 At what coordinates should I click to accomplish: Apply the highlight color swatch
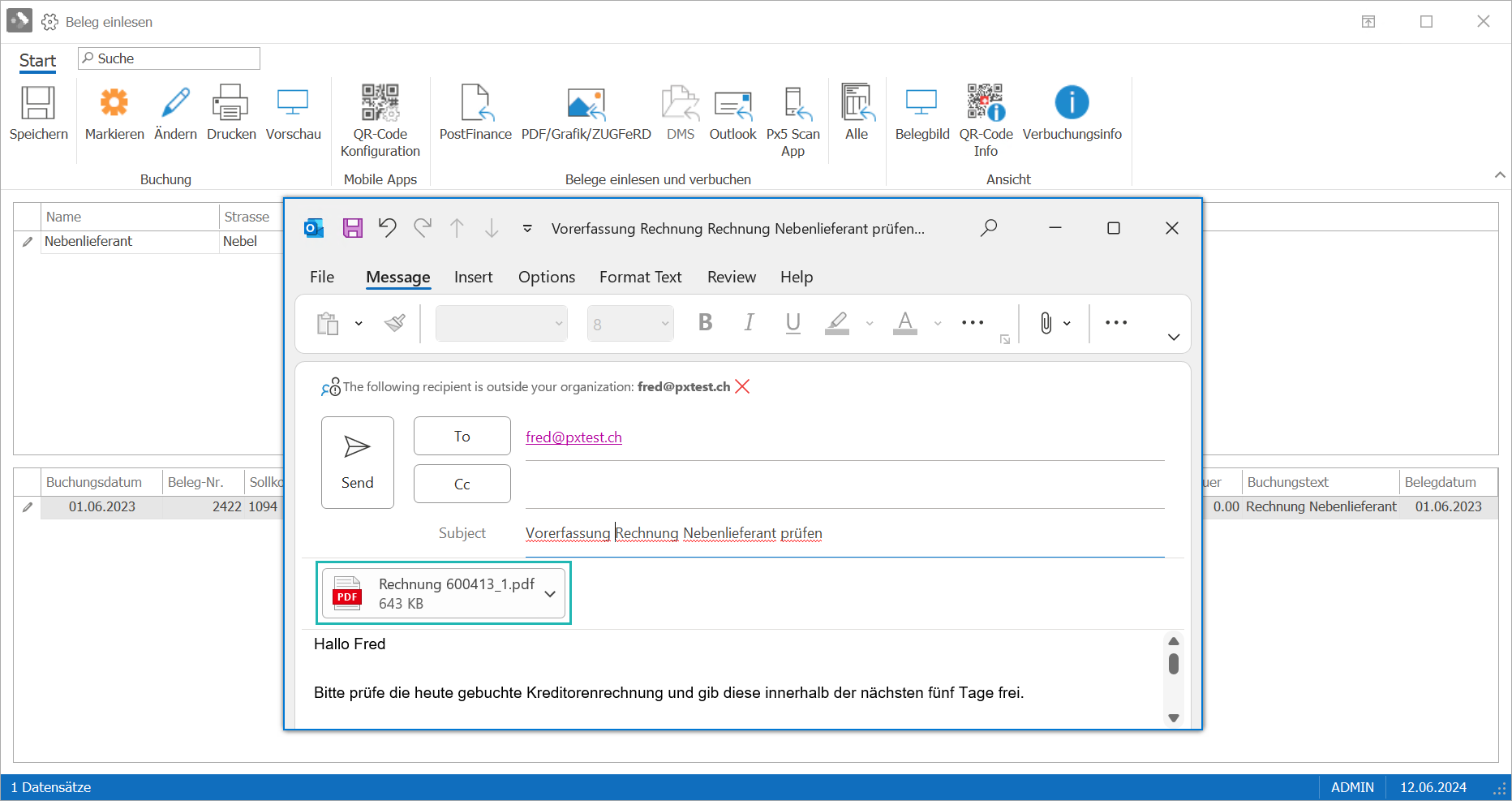(x=837, y=323)
